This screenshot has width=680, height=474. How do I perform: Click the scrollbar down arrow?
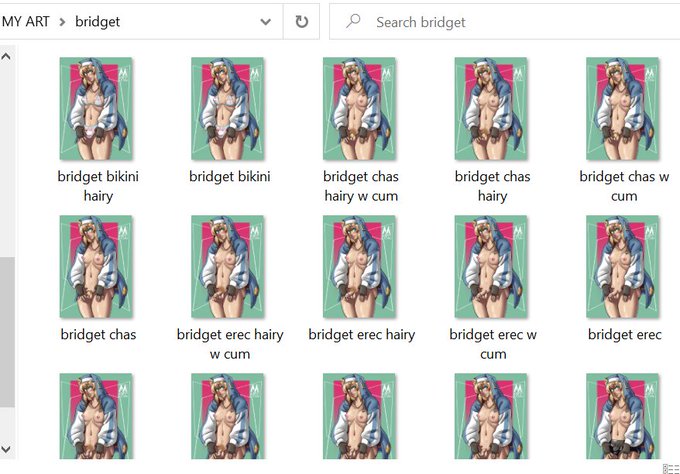point(6,449)
